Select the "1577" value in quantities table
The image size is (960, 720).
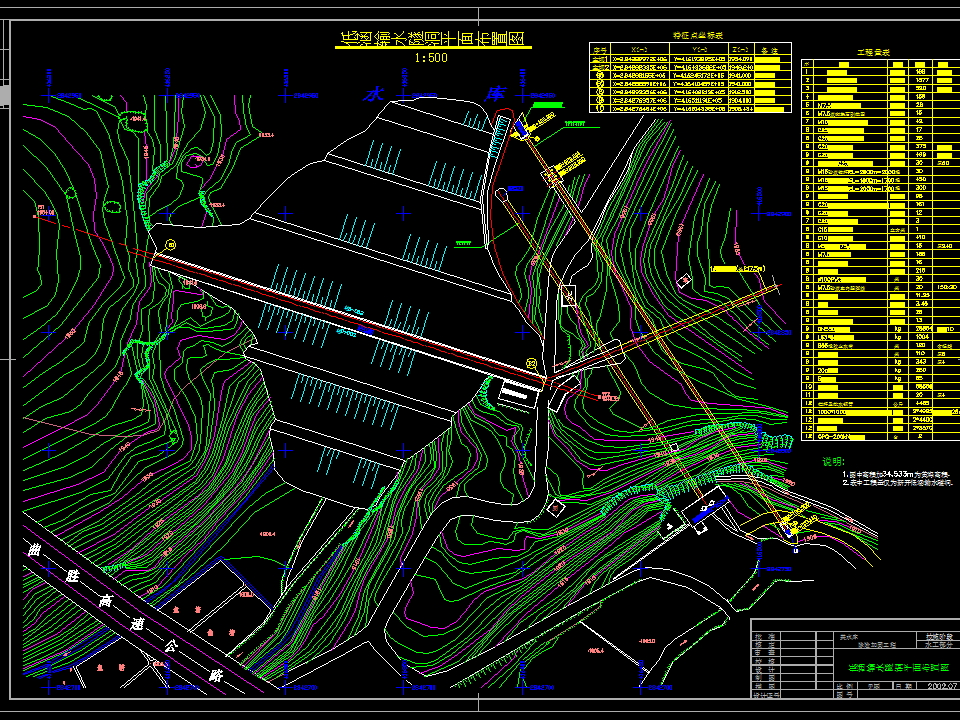[x=921, y=80]
